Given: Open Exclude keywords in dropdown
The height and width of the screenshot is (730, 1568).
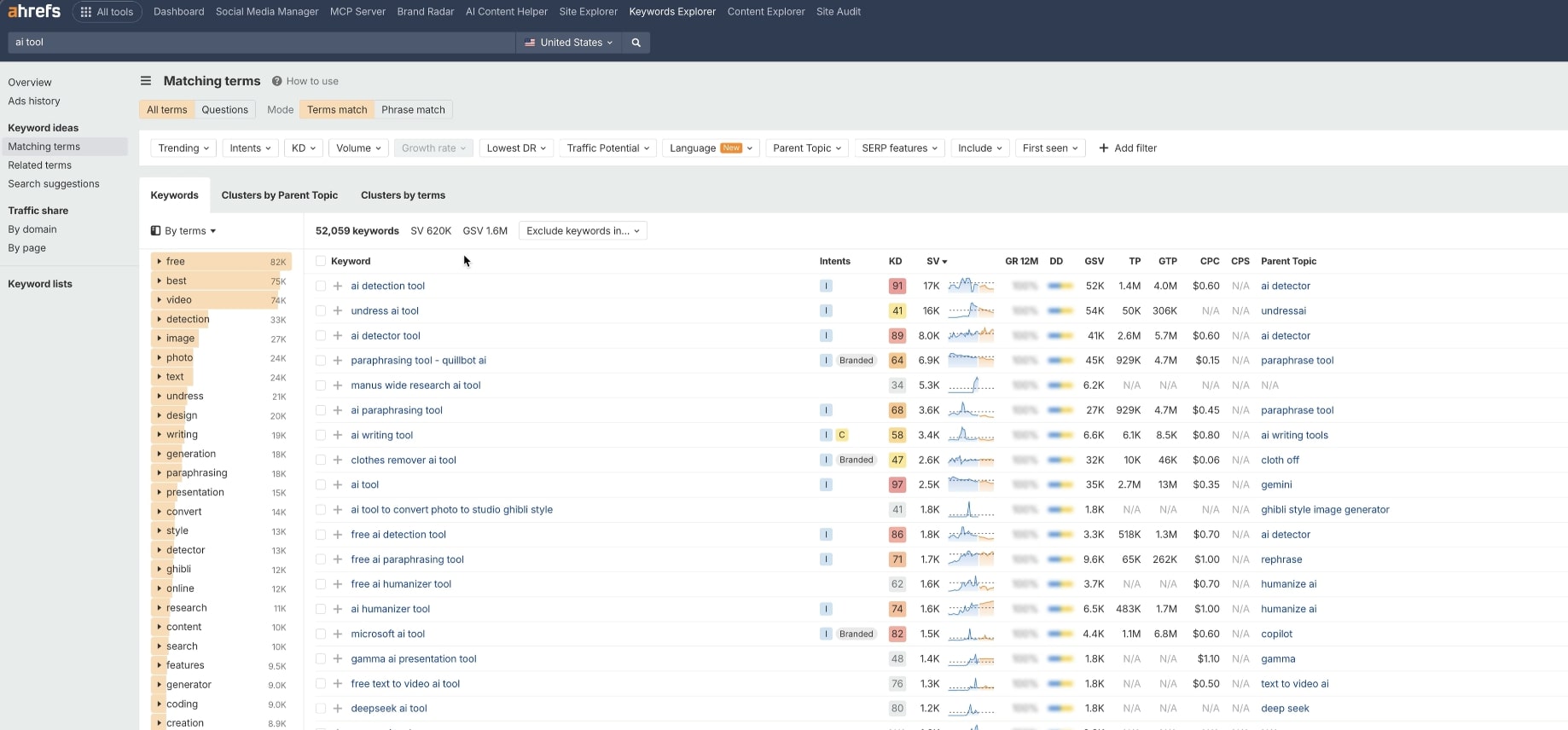Looking at the screenshot, I should (x=583, y=231).
